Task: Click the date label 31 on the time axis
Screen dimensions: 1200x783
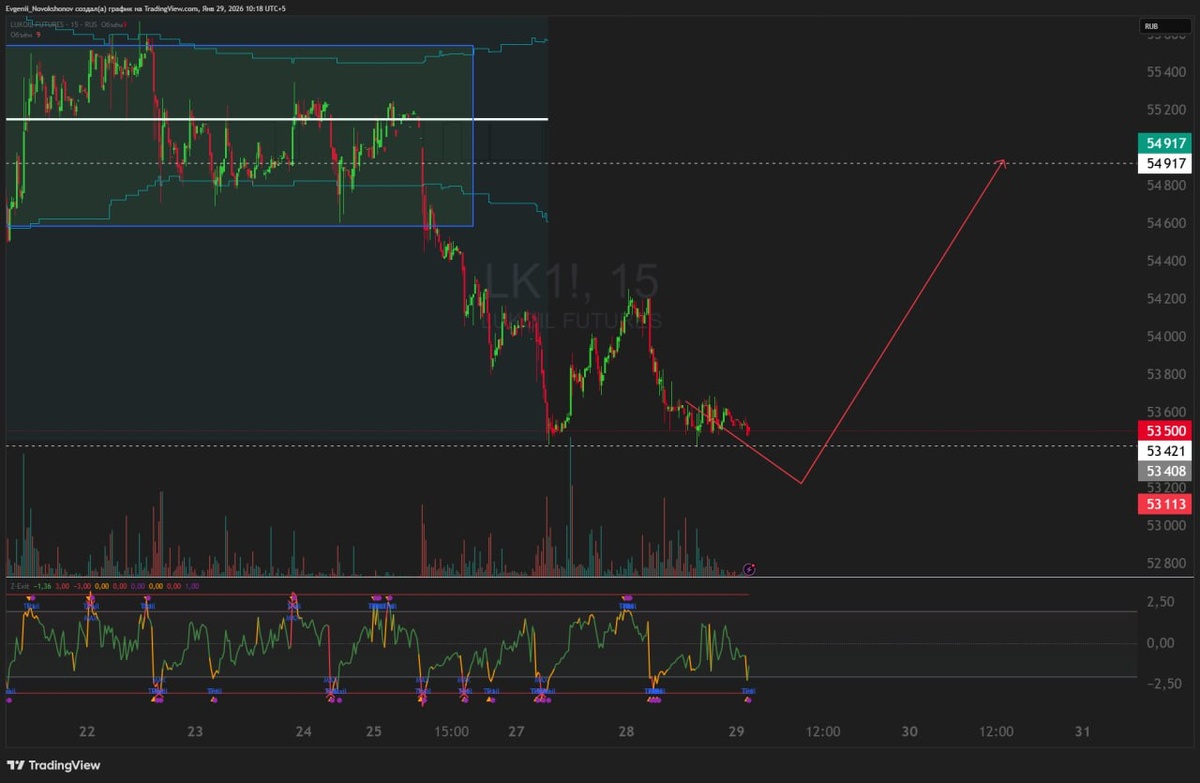Action: 1082,732
